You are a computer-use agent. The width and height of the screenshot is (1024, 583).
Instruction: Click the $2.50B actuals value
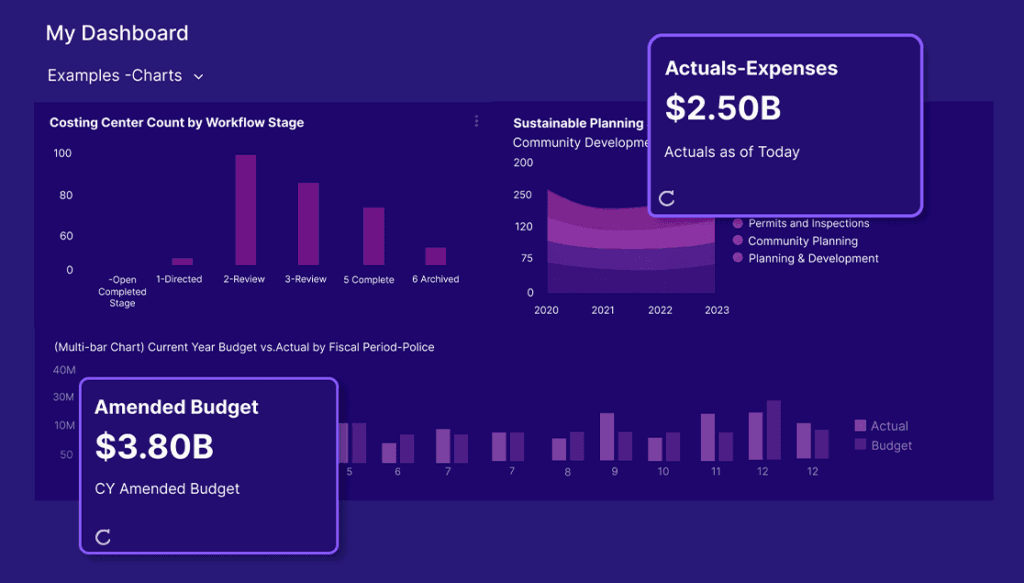coord(722,108)
